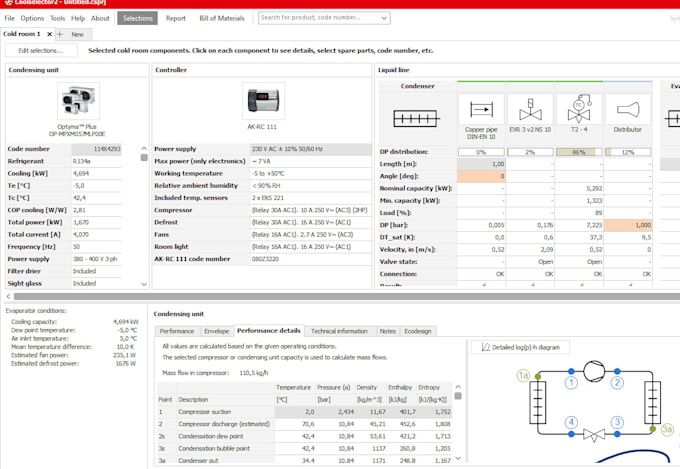Viewport: 680px width, 469px height.
Task: Click the Refrigerant R134a value
Action: [x=96, y=161]
